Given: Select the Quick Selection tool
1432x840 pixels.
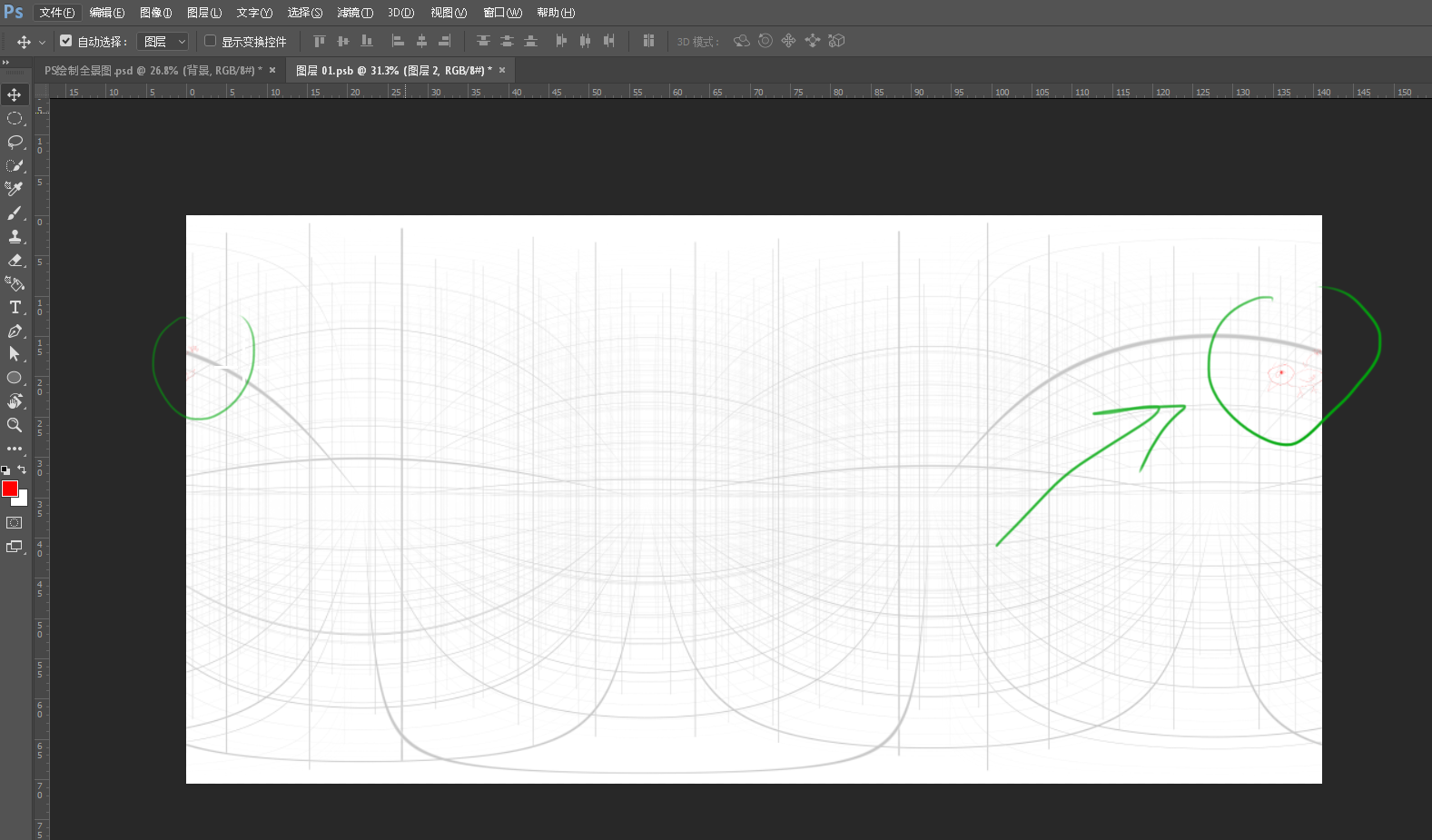Looking at the screenshot, I should (x=15, y=166).
